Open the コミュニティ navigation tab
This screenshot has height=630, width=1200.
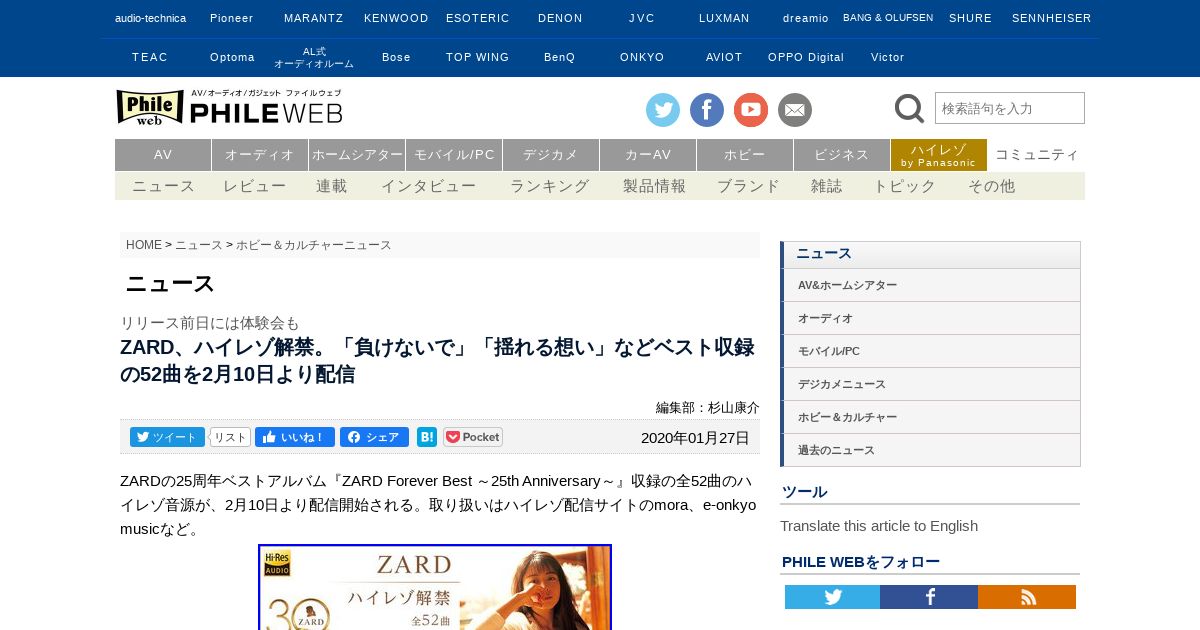[x=1037, y=155]
